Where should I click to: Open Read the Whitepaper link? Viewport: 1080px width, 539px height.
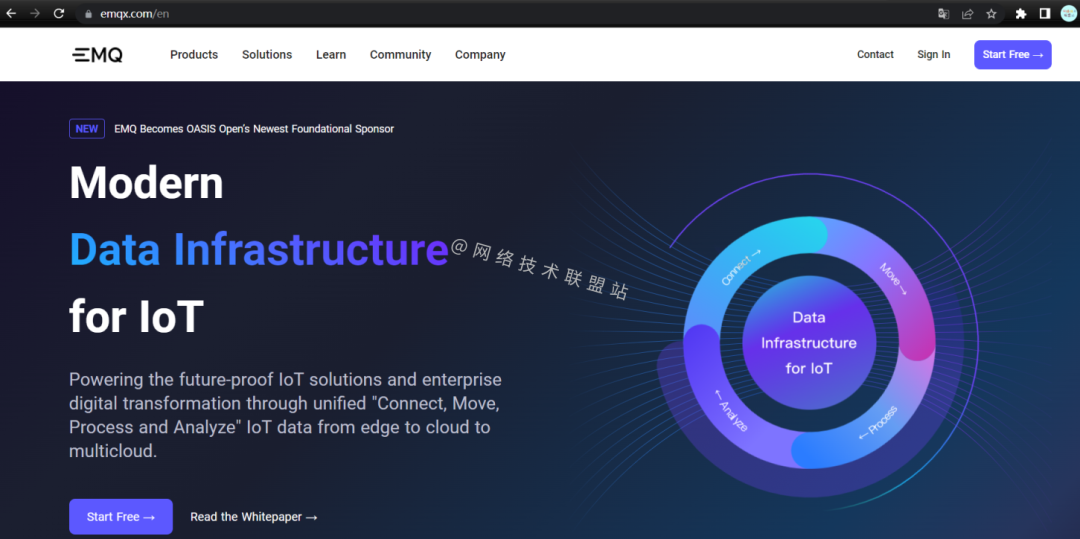(x=253, y=516)
